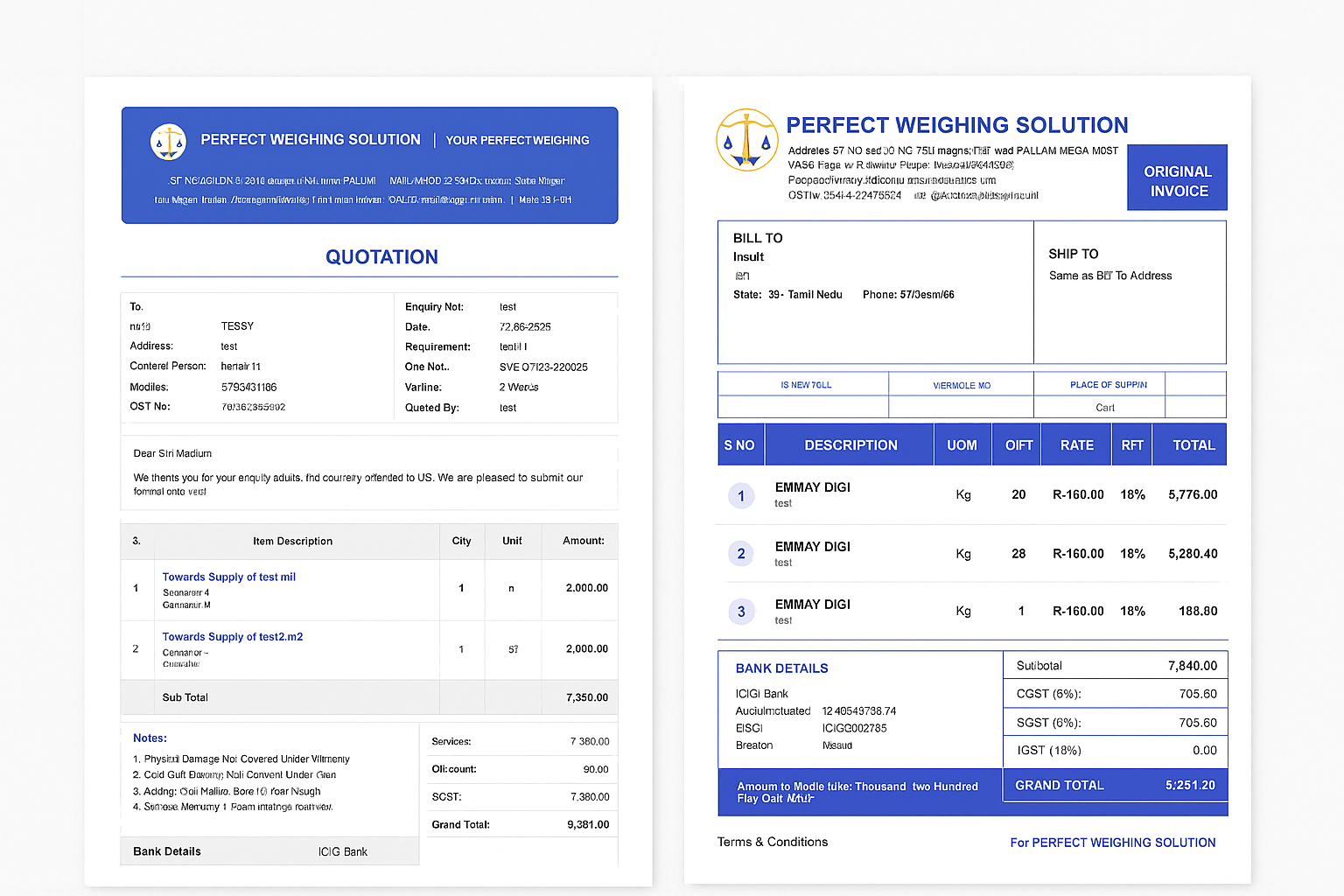Open the Towards Supply of test mil link
The image size is (1344, 896).
(228, 577)
